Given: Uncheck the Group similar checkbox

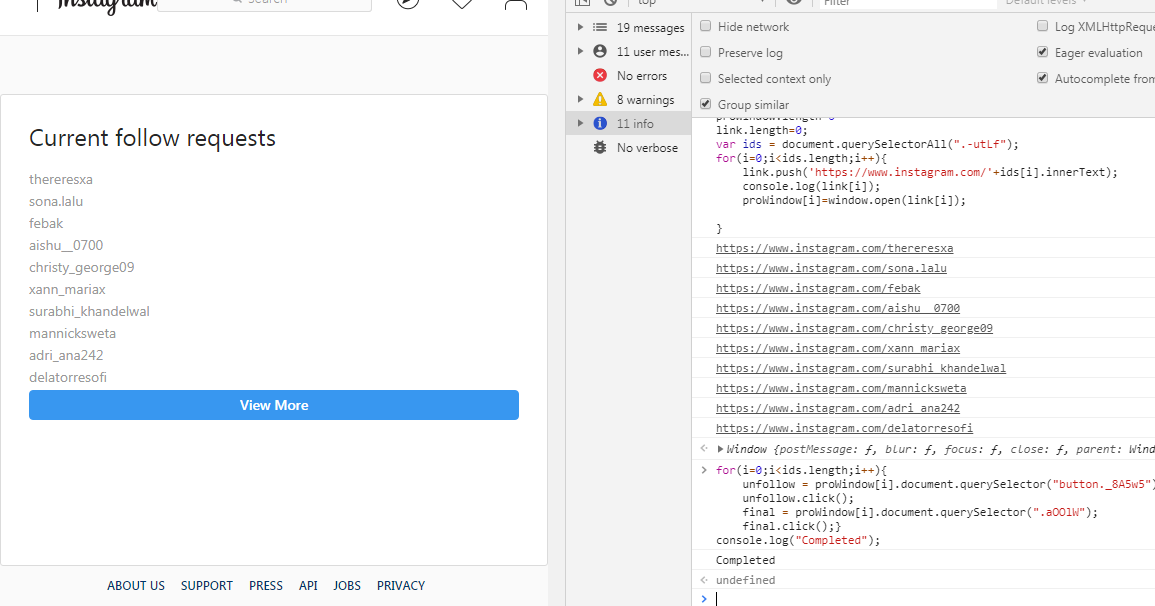Looking at the screenshot, I should 706,104.
